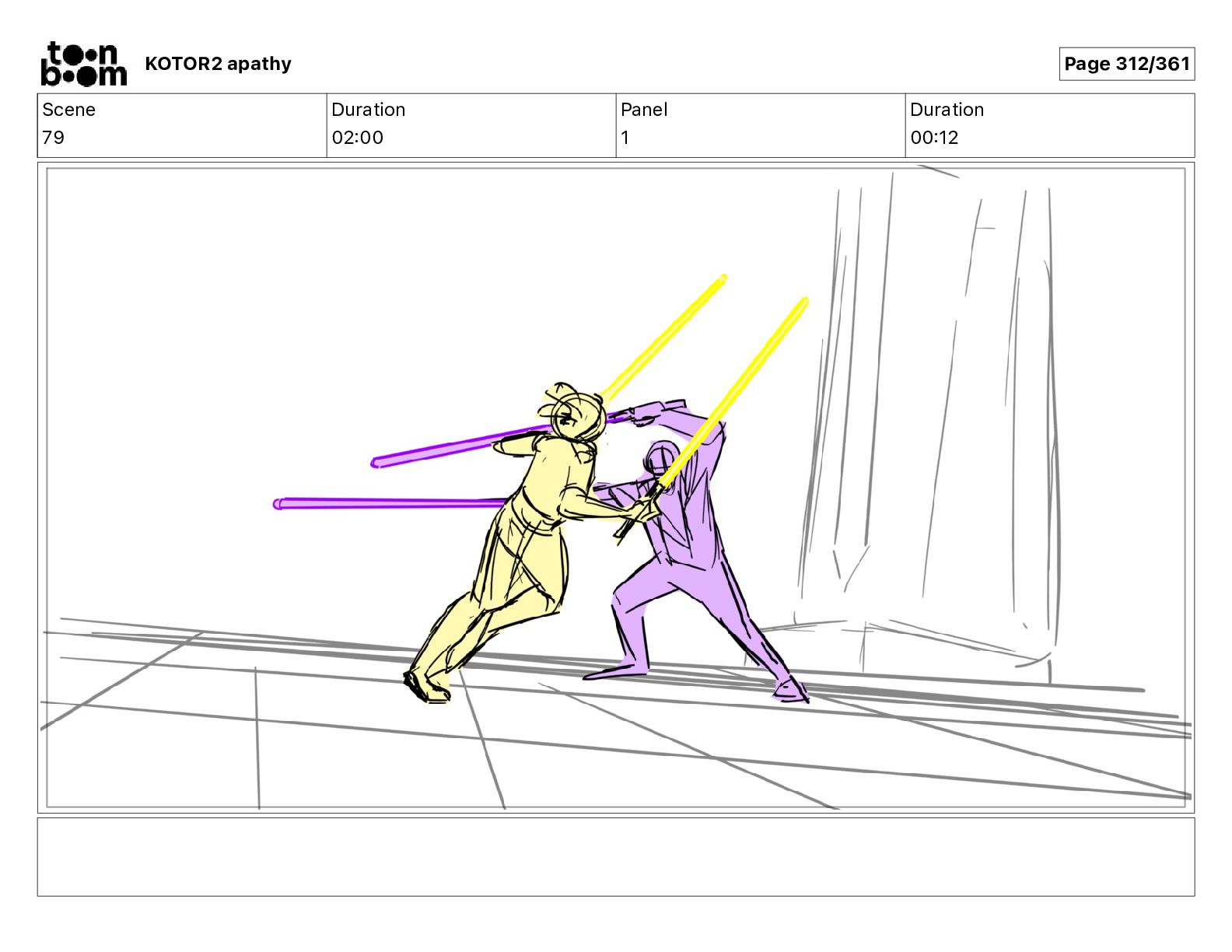Click the 'Page 312/361' indicator
1232x952 pixels.
pos(1127,64)
